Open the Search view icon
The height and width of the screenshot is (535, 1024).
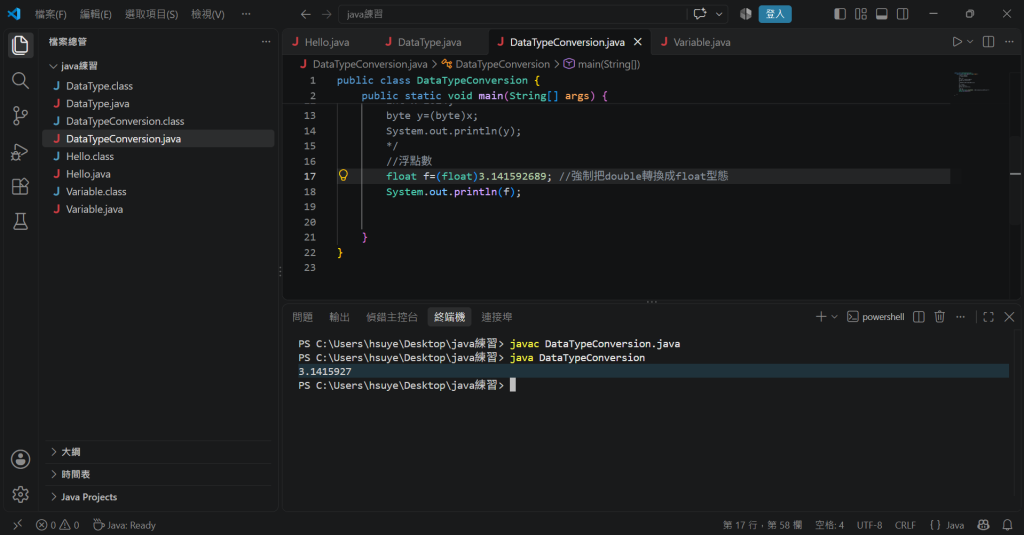point(20,80)
